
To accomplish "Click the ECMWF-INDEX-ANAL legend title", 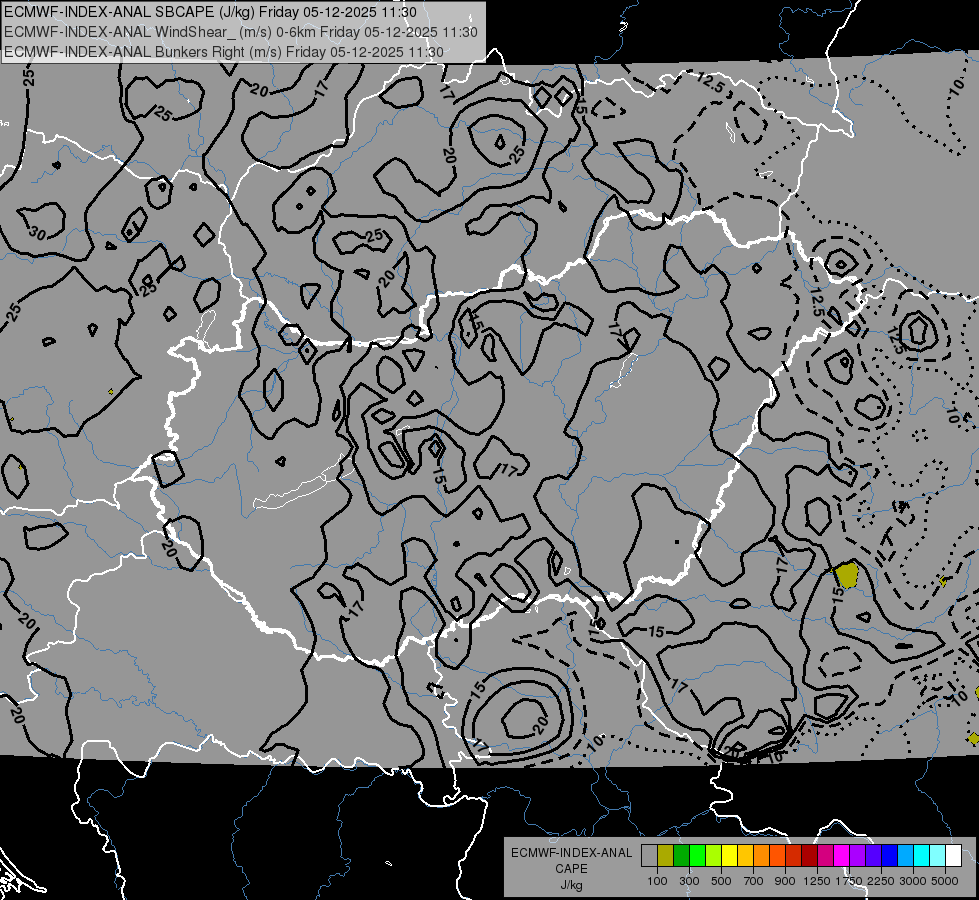I will point(571,853).
